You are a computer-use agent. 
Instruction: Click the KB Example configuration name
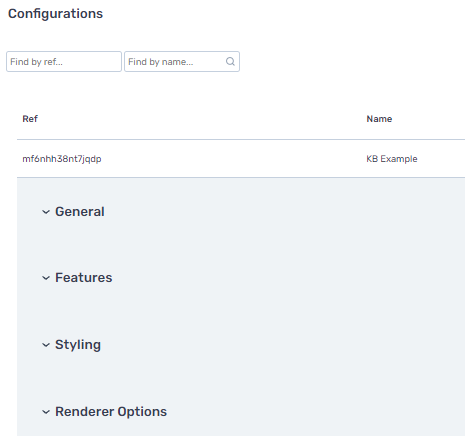click(392, 159)
